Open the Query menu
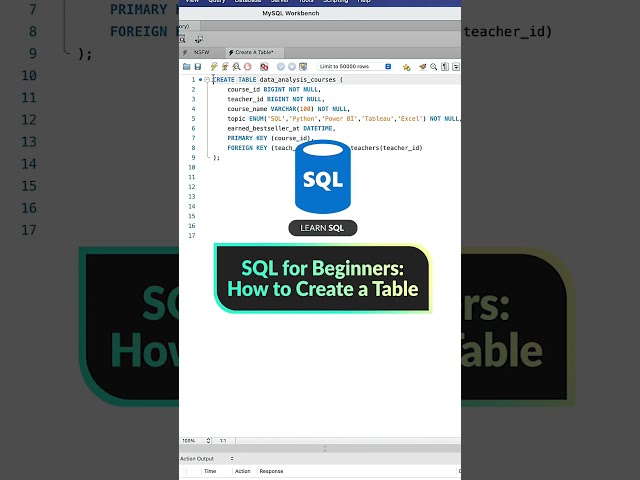The image size is (640, 480). [x=217, y=2]
